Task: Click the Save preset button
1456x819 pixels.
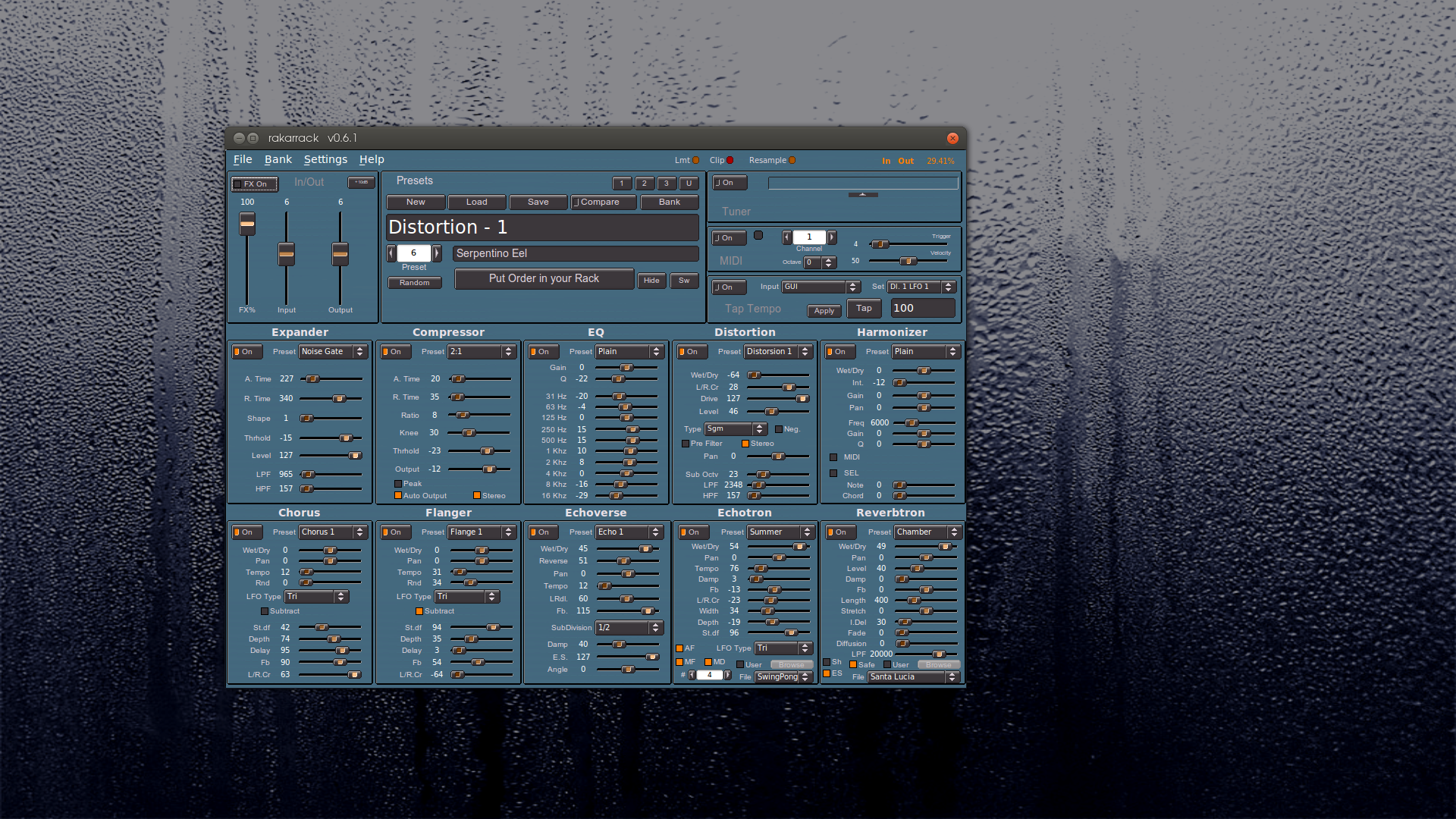Action: click(538, 202)
